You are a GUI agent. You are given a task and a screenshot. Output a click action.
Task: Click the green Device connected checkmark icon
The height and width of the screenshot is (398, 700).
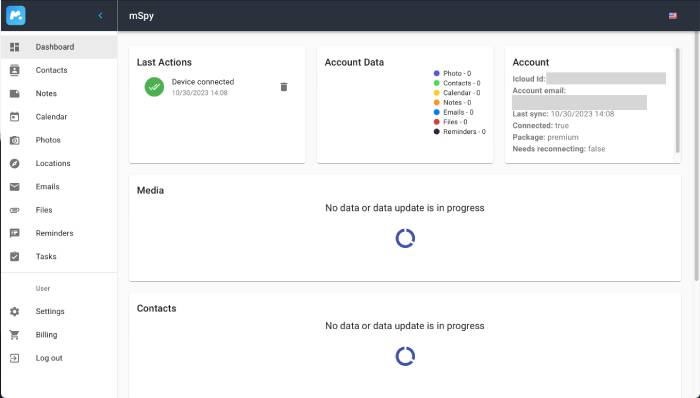coord(154,87)
